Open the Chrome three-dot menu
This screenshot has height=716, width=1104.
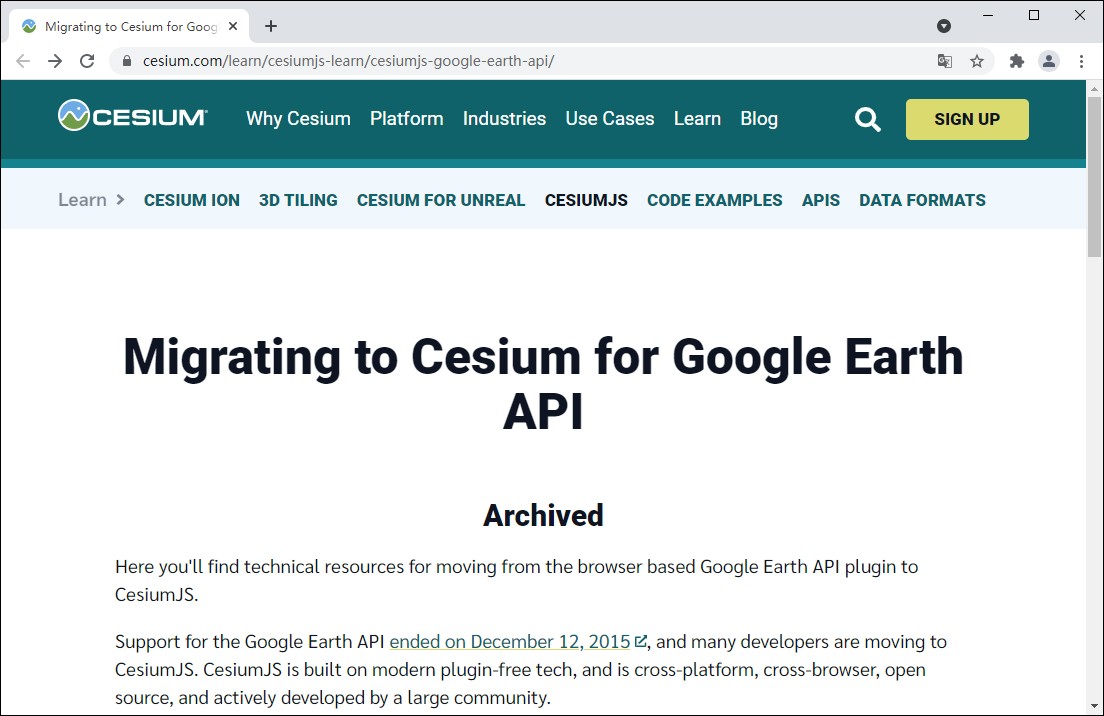[1081, 60]
